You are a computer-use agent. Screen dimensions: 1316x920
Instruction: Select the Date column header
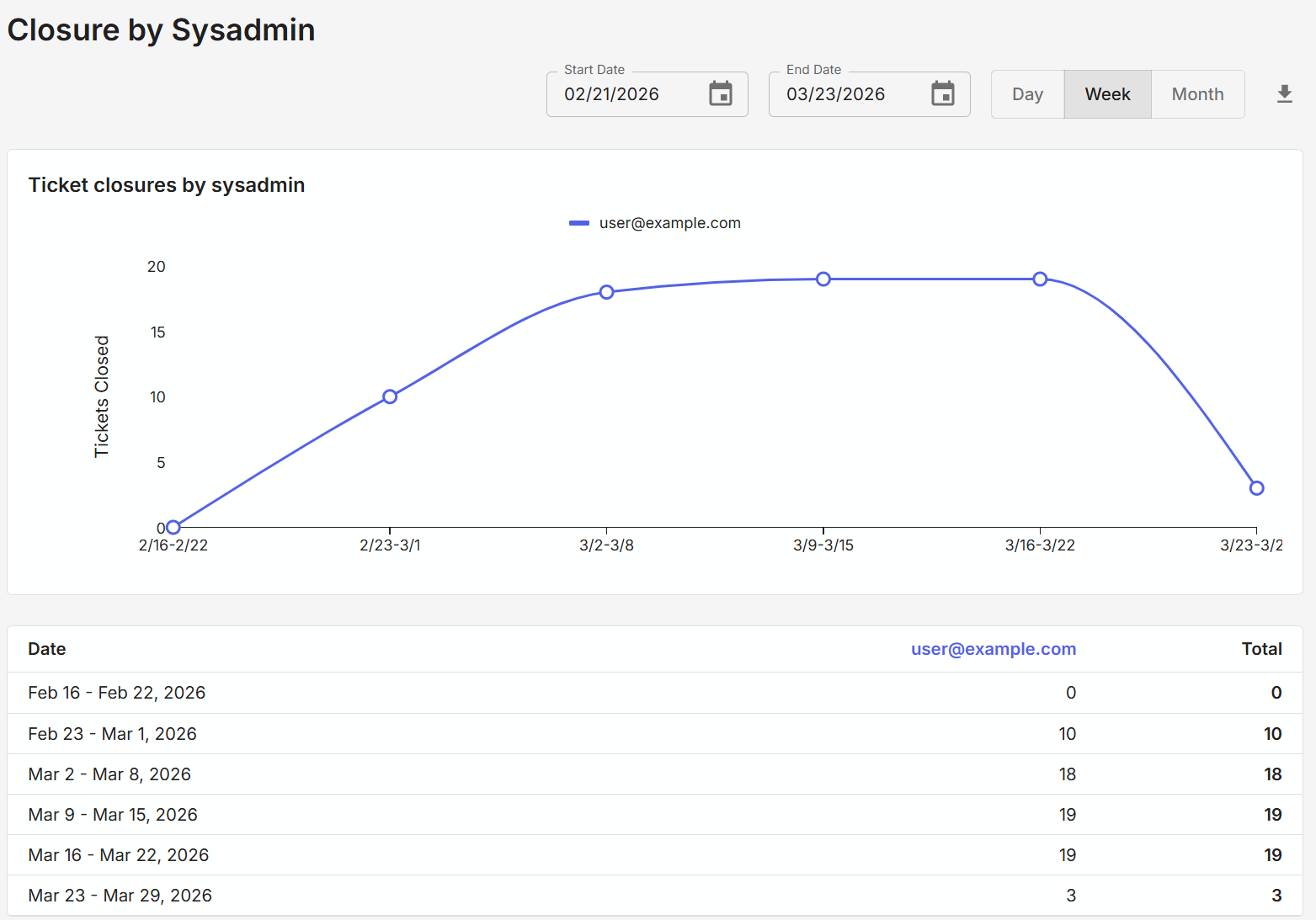click(x=46, y=649)
